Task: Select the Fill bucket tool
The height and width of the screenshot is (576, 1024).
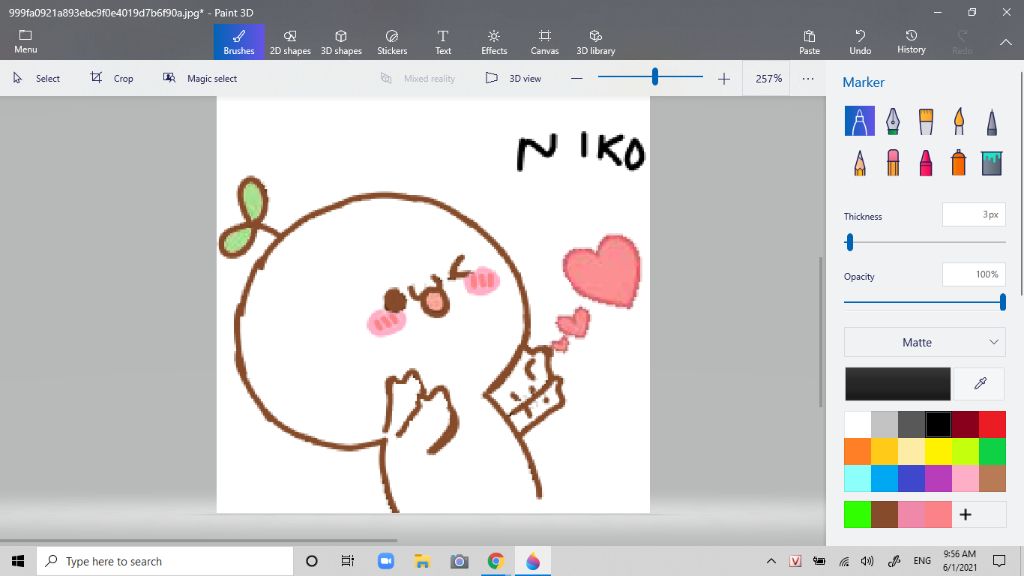Action: (991, 162)
